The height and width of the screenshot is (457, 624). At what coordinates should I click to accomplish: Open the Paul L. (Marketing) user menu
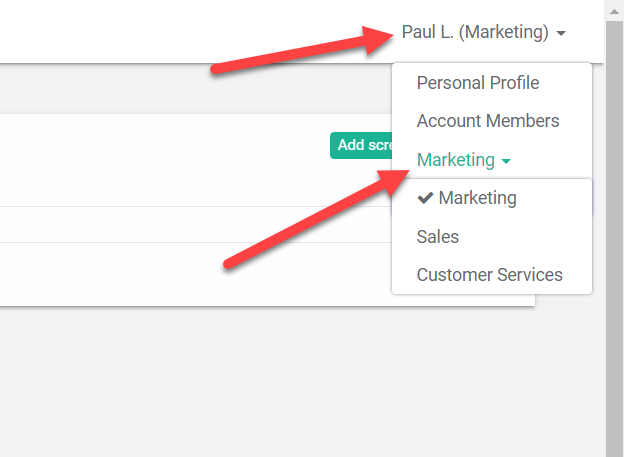click(483, 32)
